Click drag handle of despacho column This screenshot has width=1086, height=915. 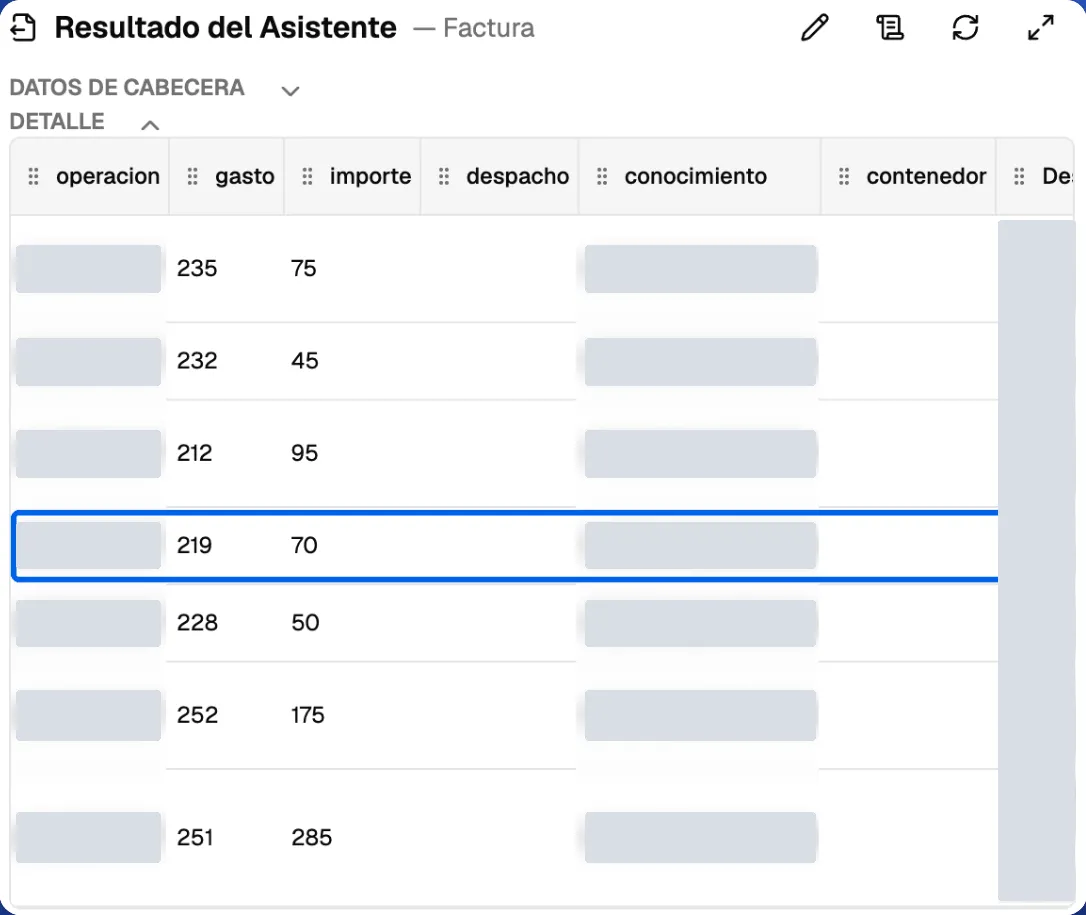click(x=444, y=177)
